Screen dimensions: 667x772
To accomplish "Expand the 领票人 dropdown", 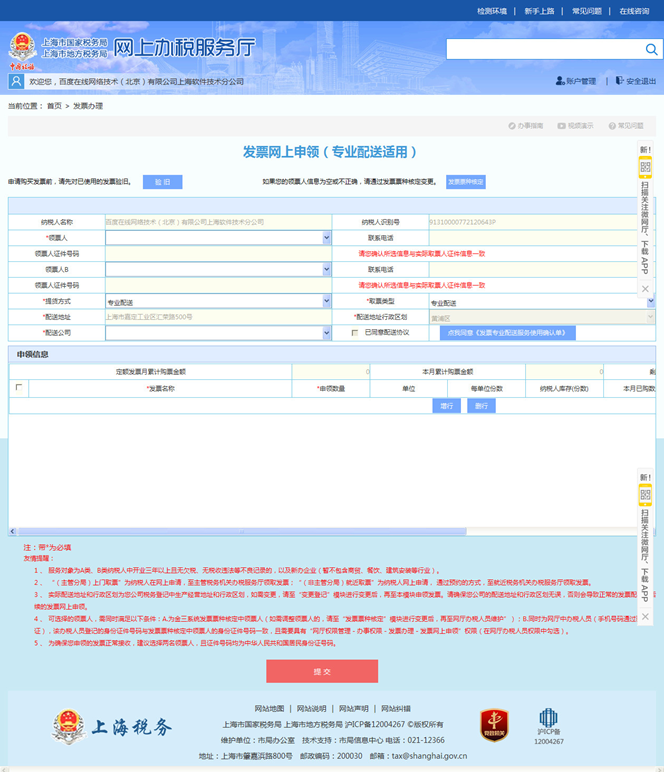I will (x=326, y=238).
